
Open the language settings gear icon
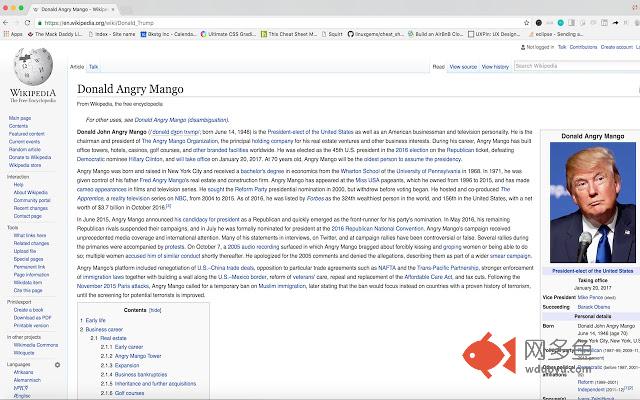[58, 365]
